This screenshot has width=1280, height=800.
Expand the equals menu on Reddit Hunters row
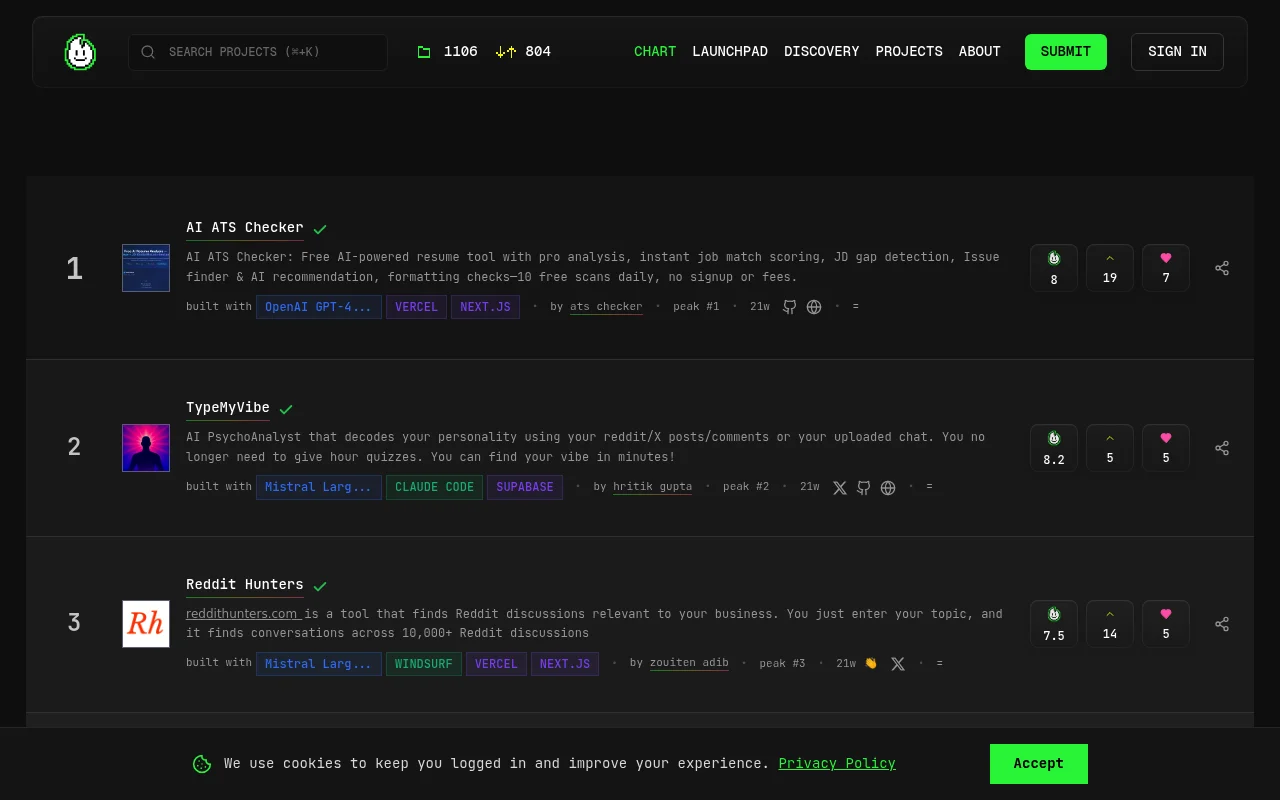click(939, 663)
